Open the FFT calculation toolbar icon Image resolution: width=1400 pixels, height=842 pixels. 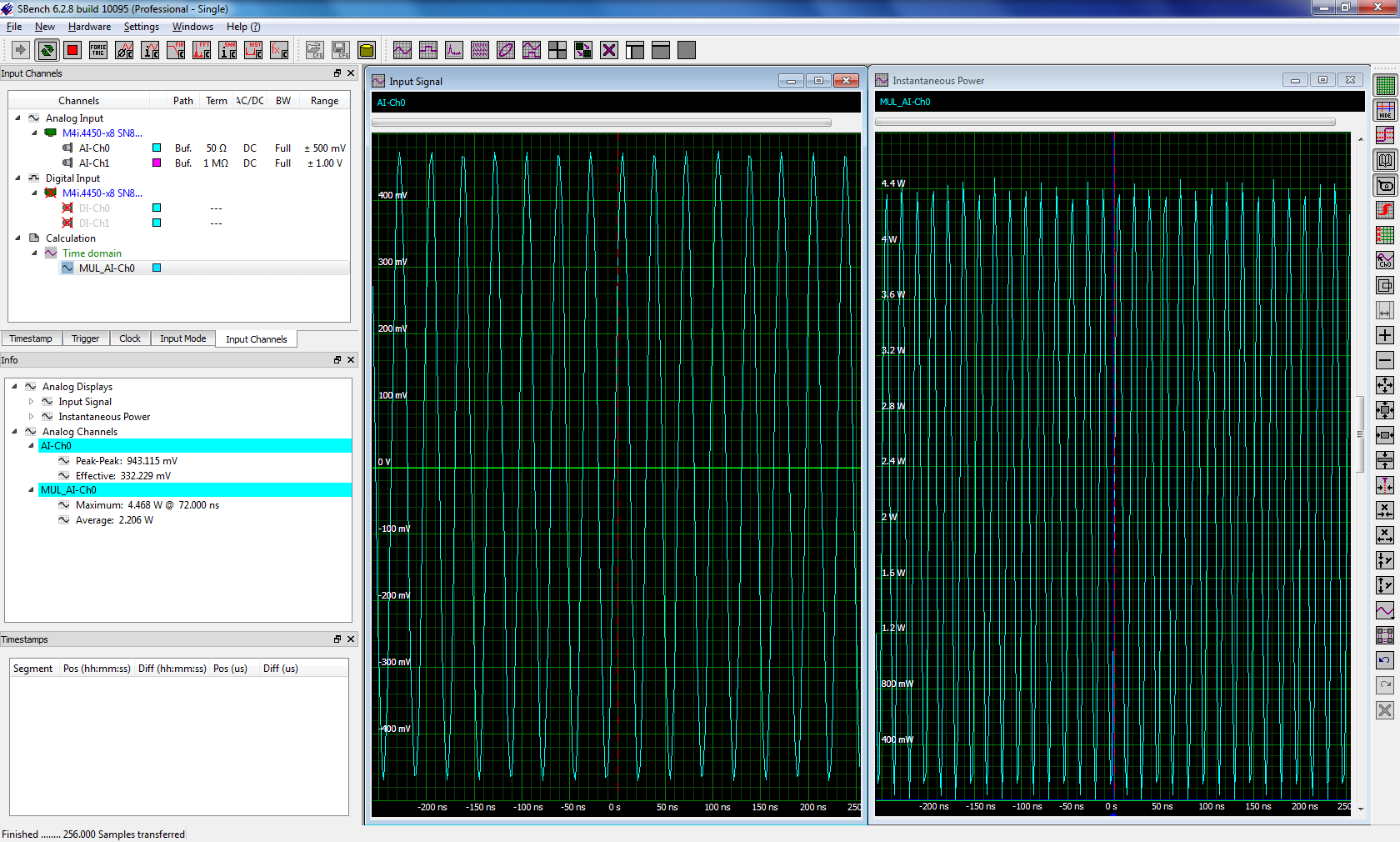tap(202, 50)
